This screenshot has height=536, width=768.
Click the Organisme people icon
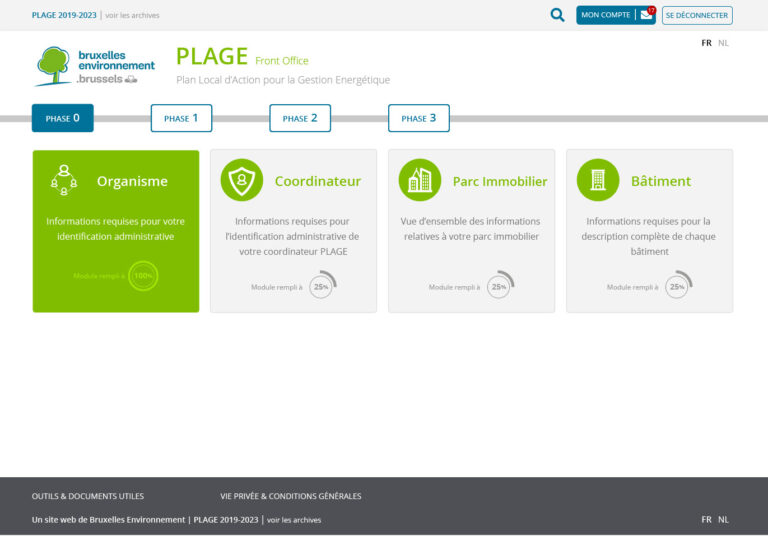click(x=64, y=180)
